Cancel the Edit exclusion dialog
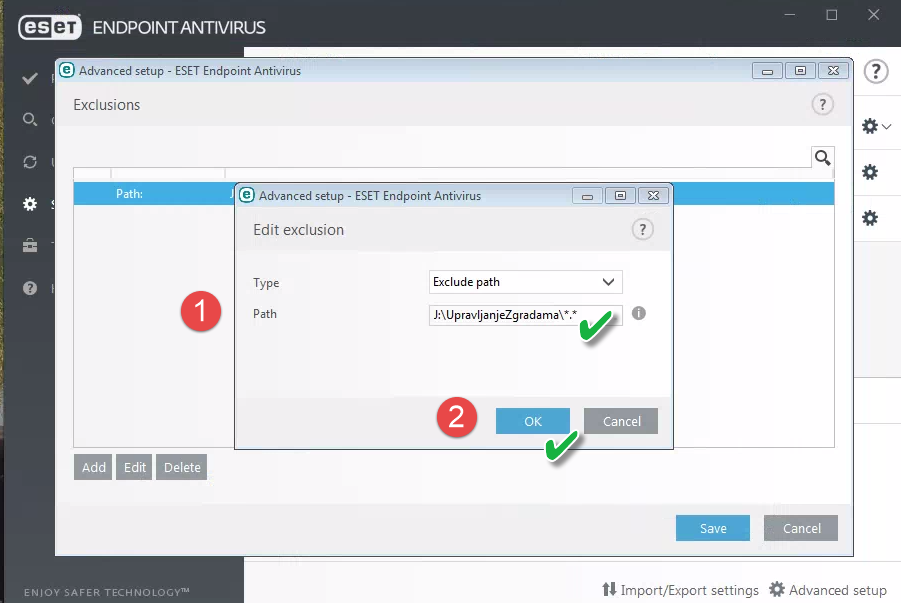Image resolution: width=901 pixels, height=603 pixels. (x=621, y=421)
